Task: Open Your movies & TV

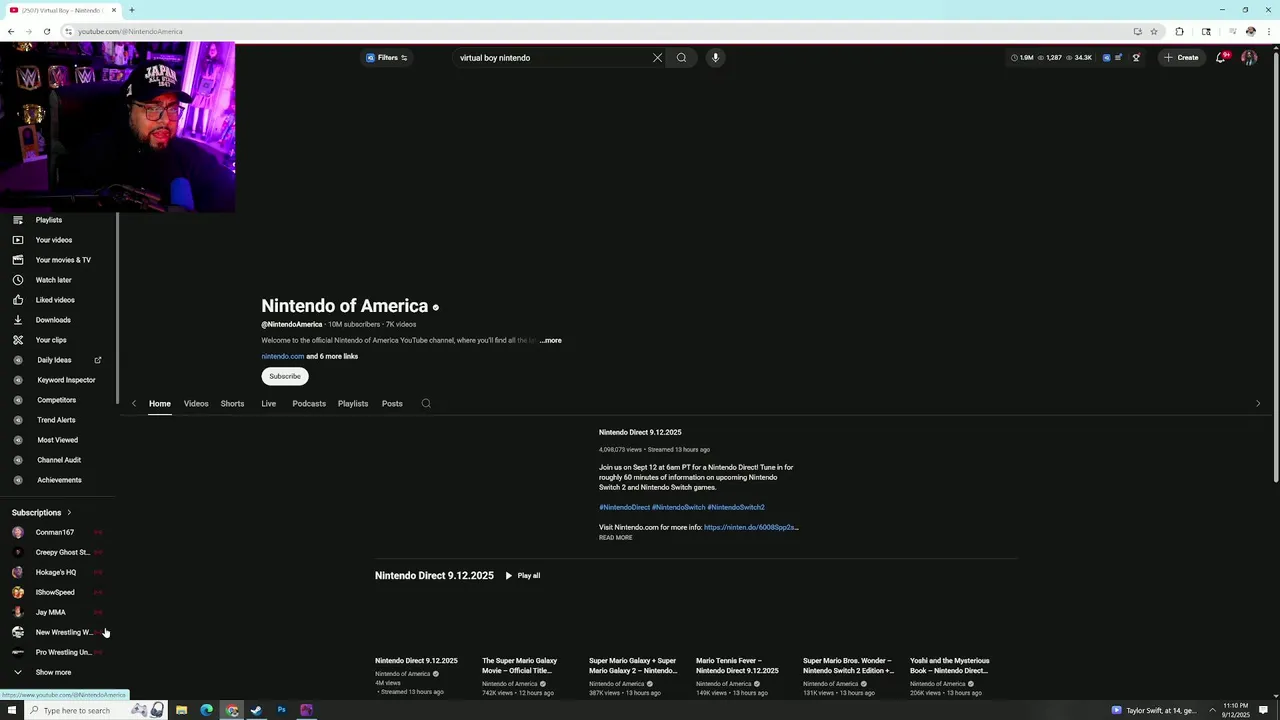Action: coord(63,260)
